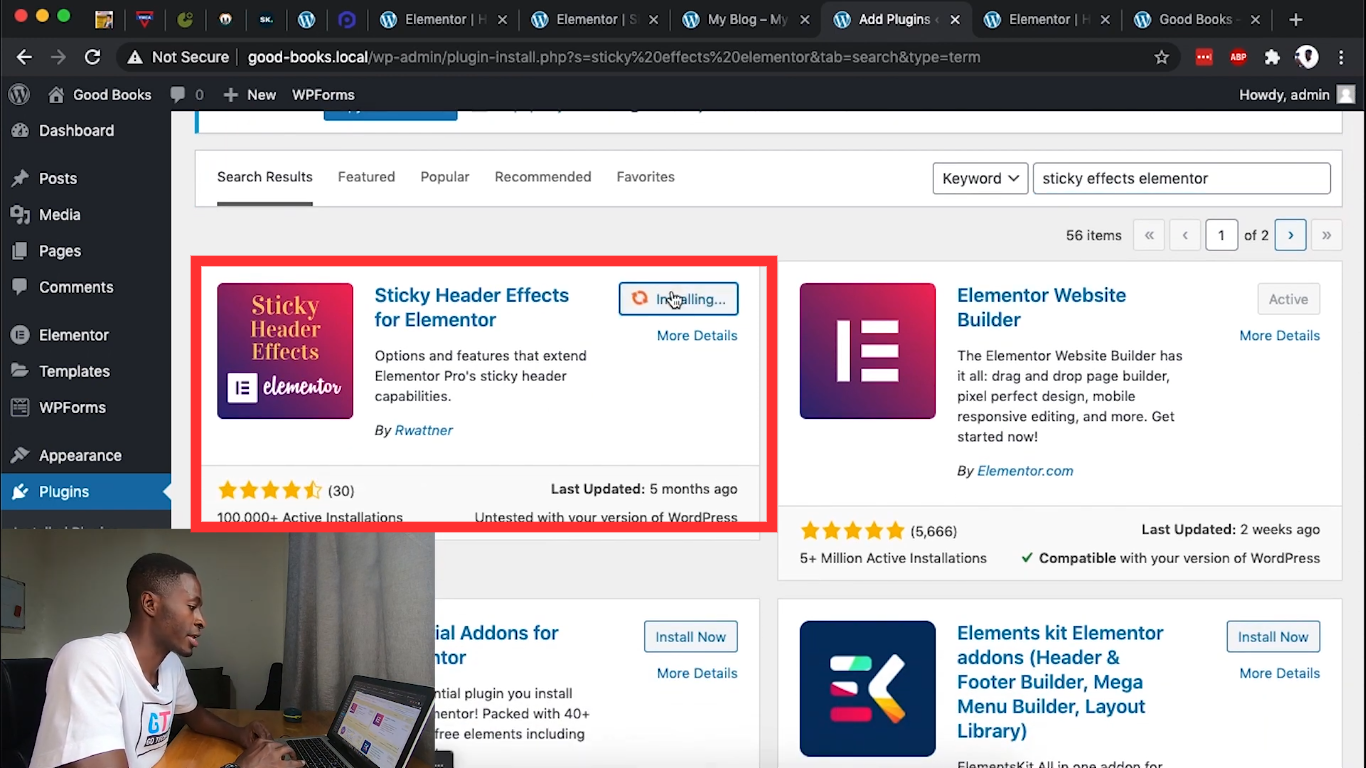1366x768 pixels.
Task: Open a new browser tab with plus
Action: pyautogui.click(x=1296, y=19)
